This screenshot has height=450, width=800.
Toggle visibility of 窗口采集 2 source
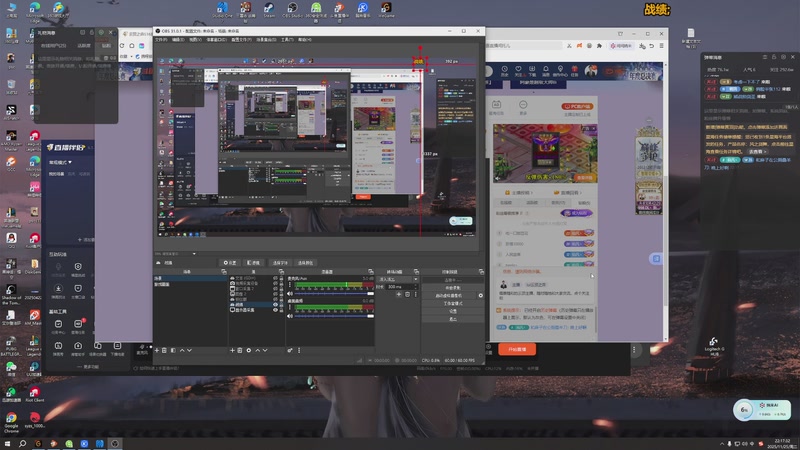(276, 289)
